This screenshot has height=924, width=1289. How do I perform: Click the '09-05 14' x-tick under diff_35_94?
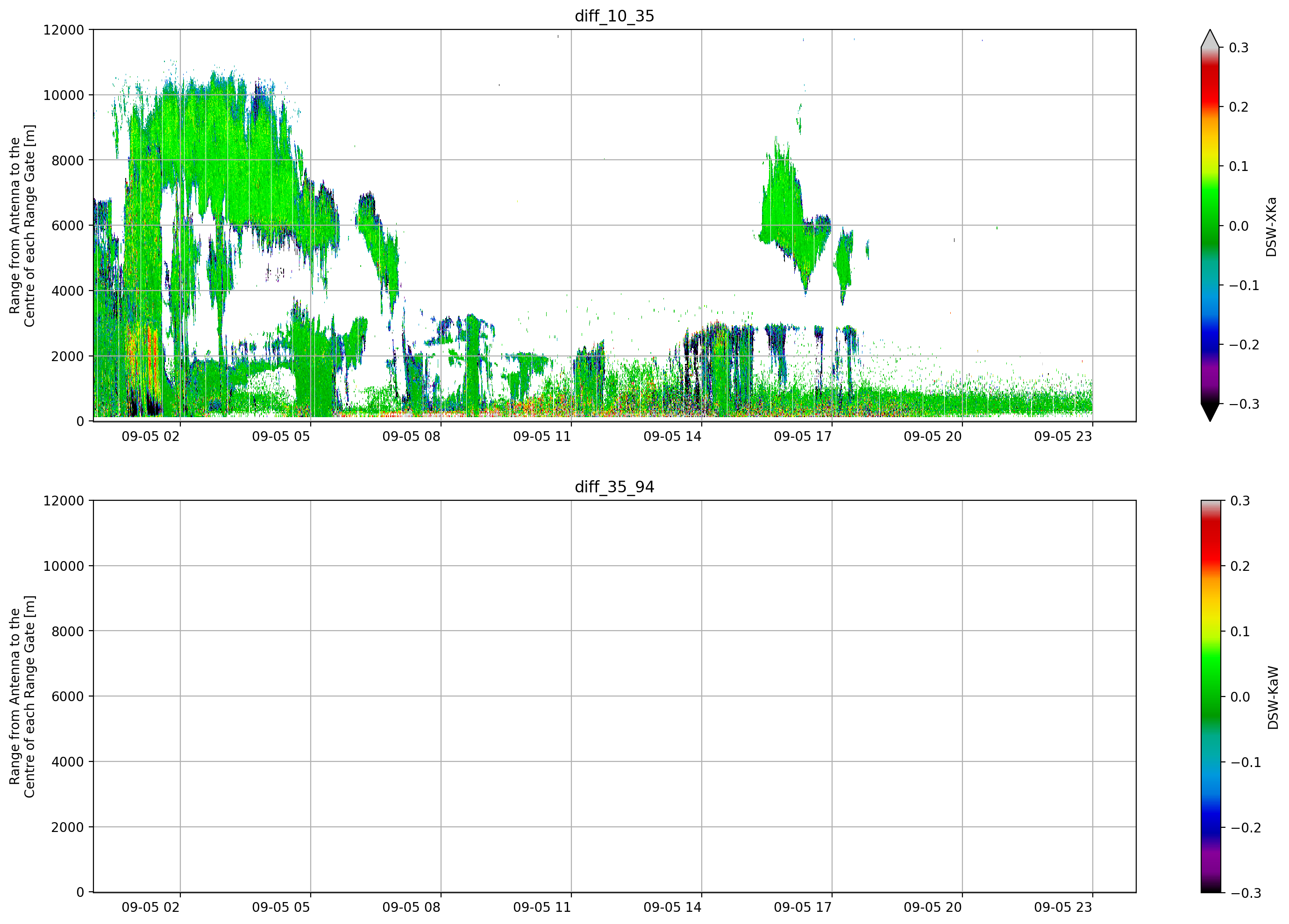[672, 908]
